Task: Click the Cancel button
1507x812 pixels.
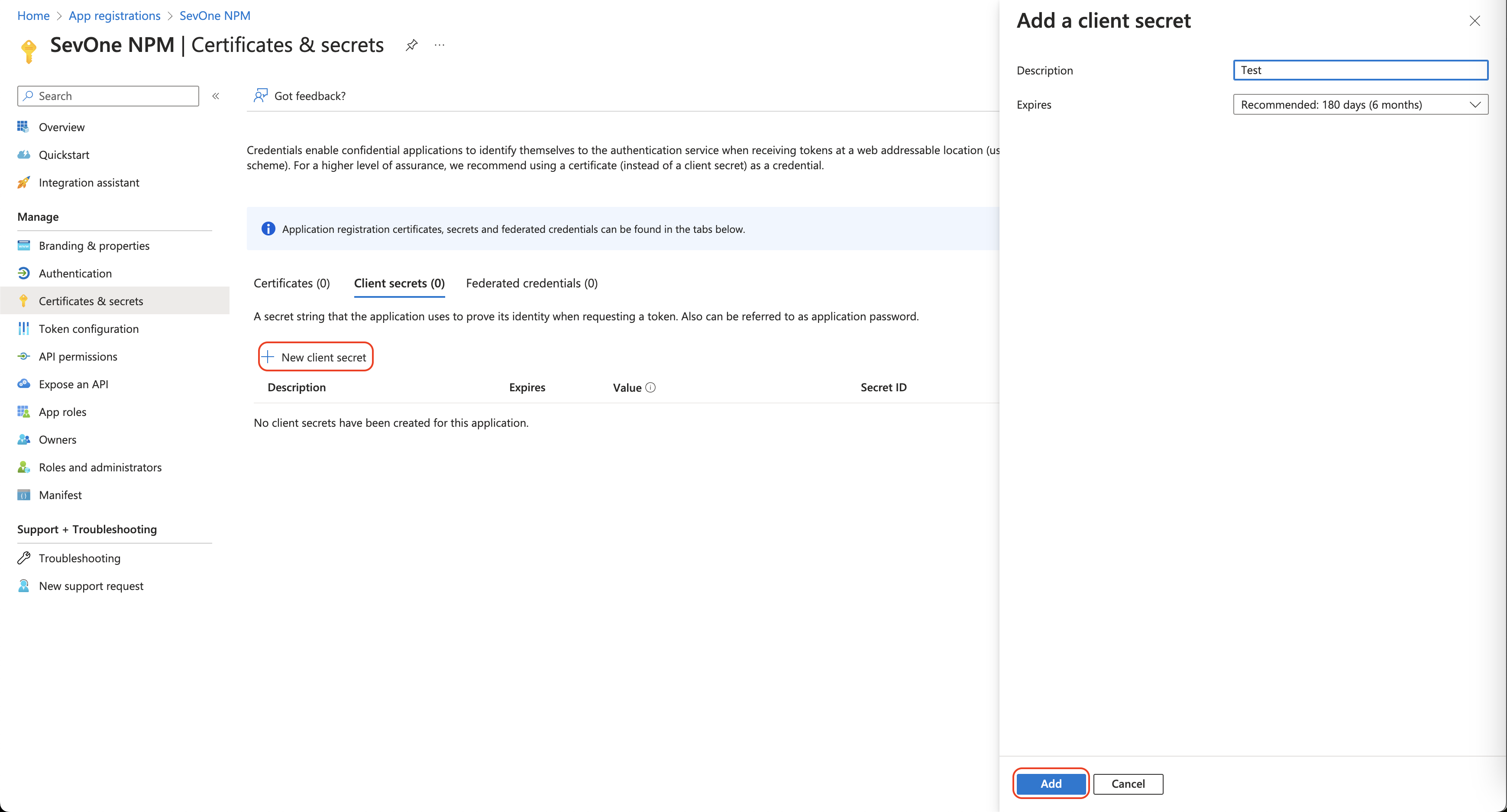Action: [x=1128, y=783]
